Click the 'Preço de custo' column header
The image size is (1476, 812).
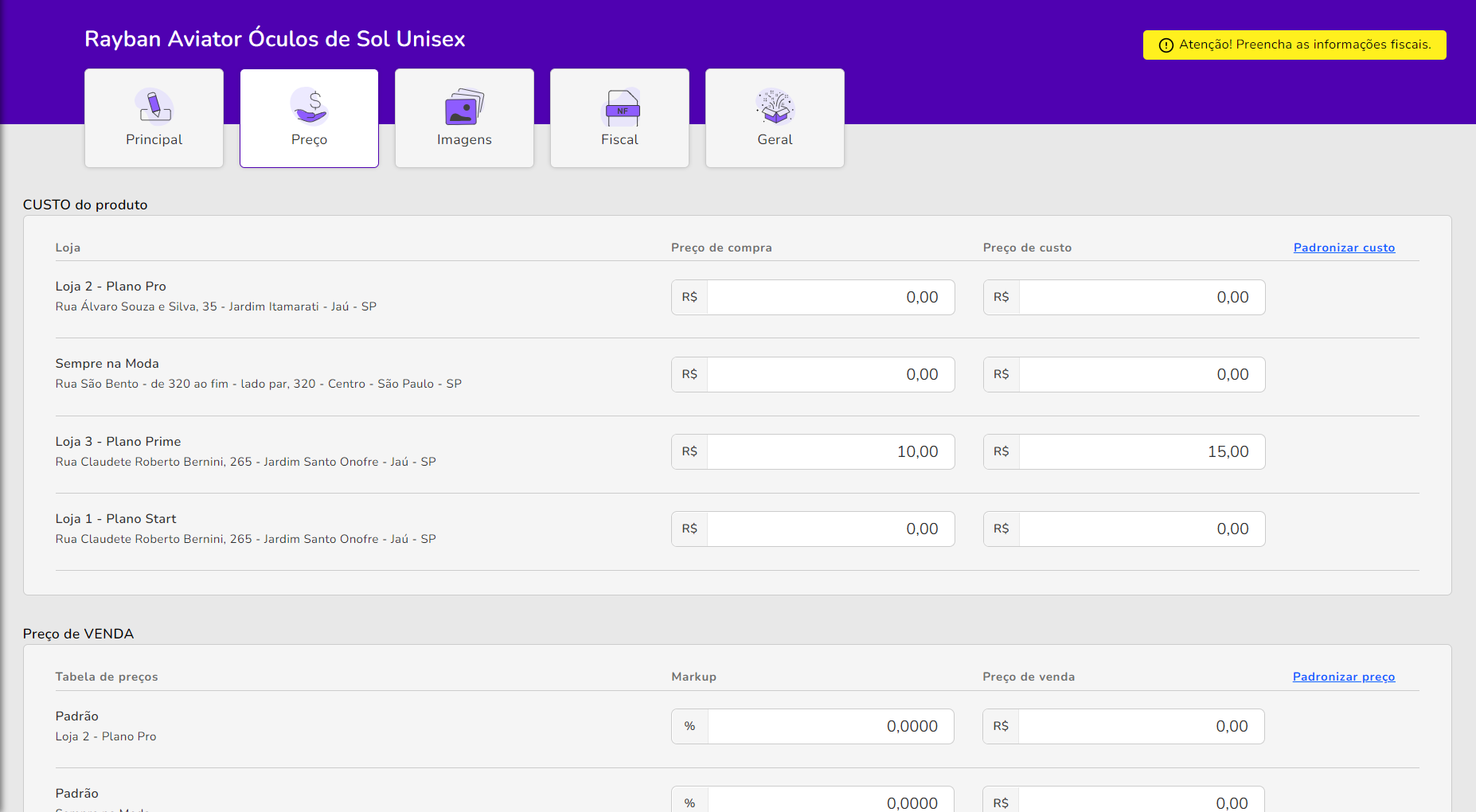(x=1027, y=248)
